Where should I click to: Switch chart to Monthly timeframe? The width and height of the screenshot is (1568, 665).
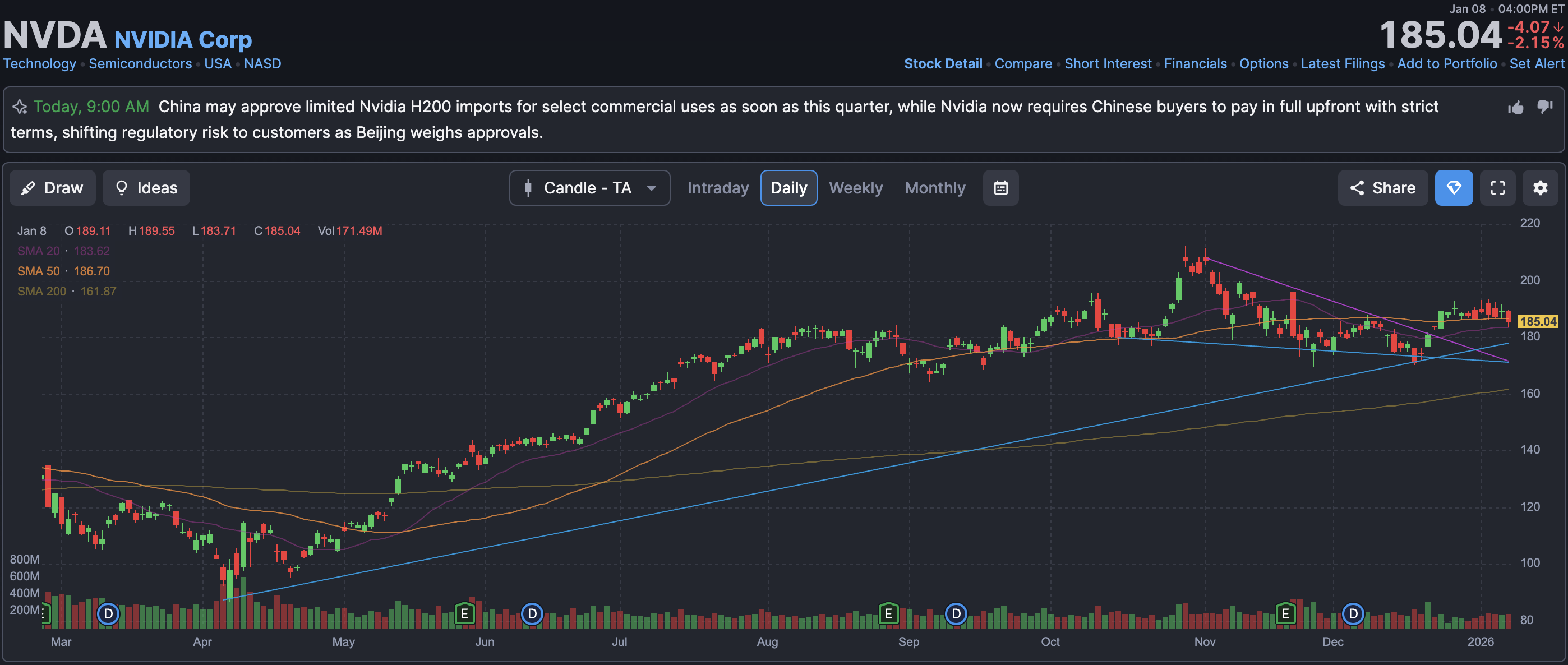click(x=934, y=188)
